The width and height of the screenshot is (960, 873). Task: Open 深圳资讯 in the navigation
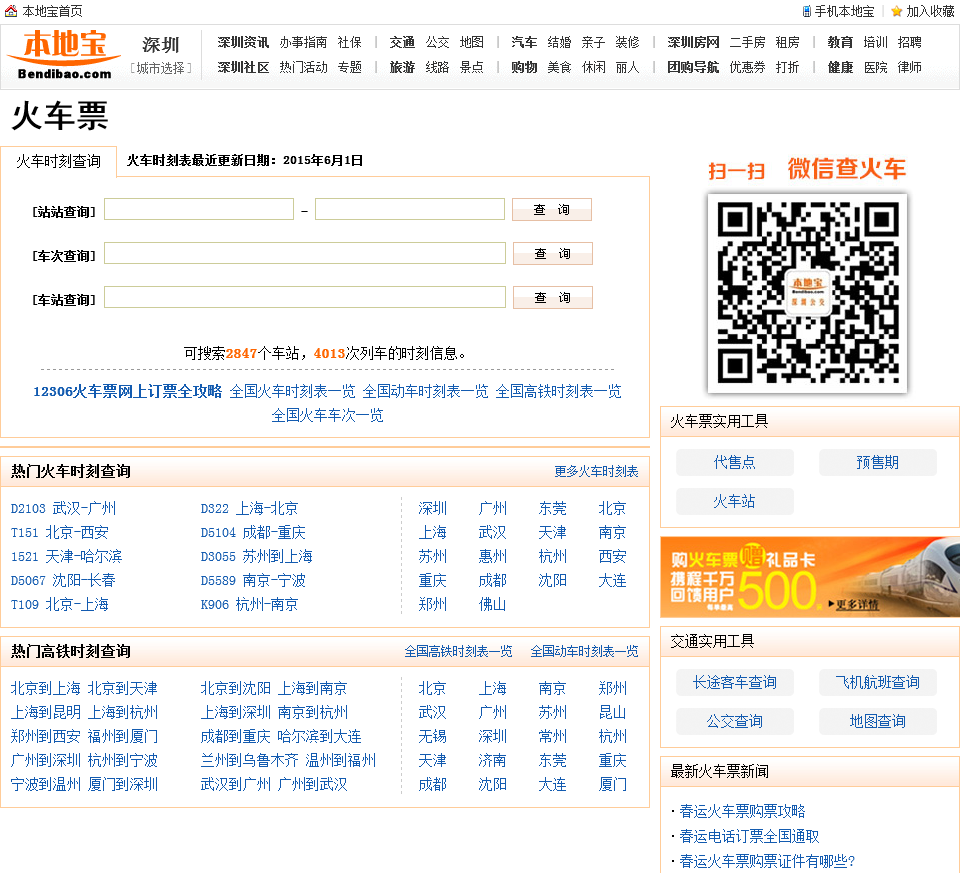point(243,42)
